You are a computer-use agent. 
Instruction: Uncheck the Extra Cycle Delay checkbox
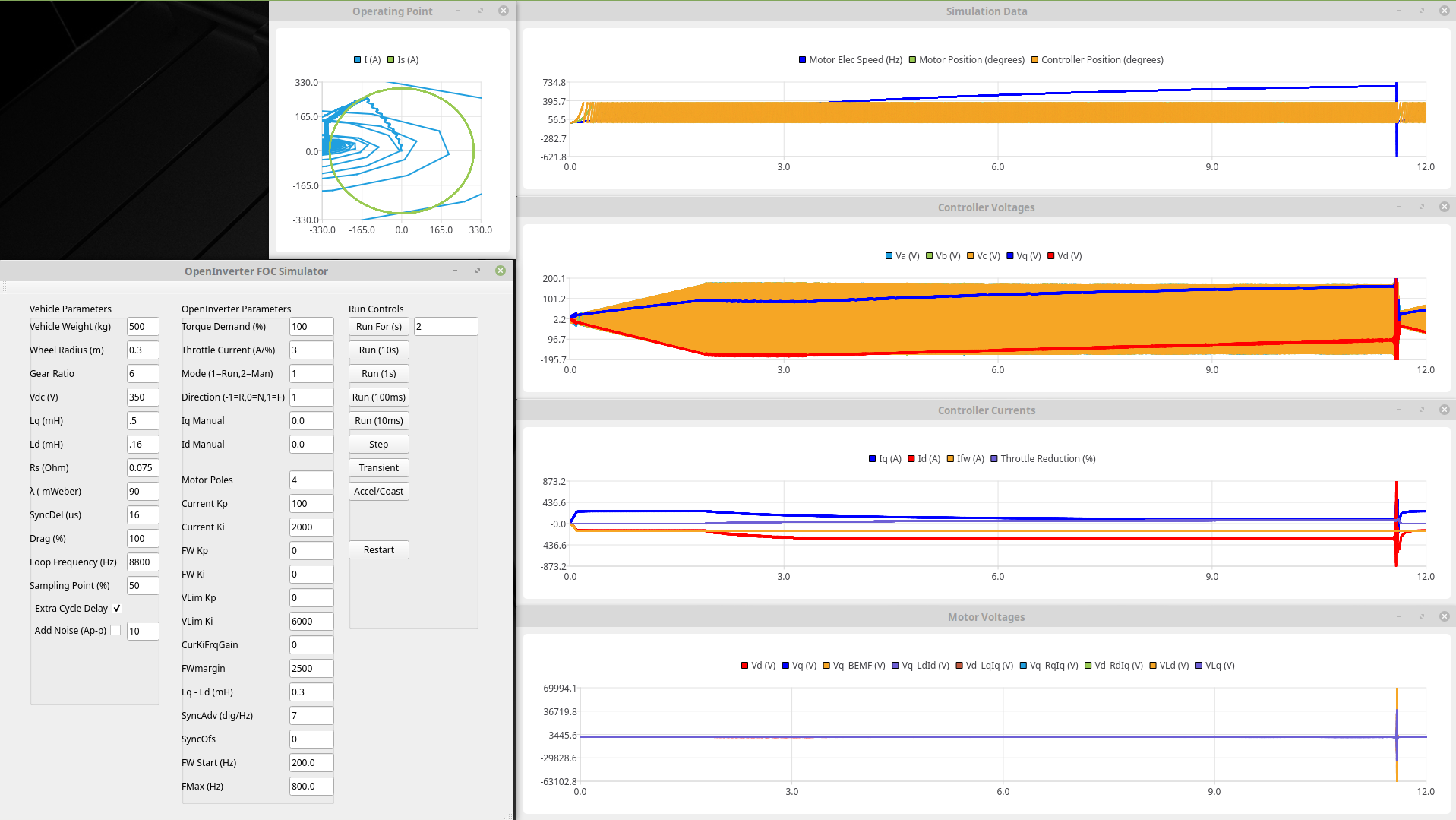[x=117, y=608]
